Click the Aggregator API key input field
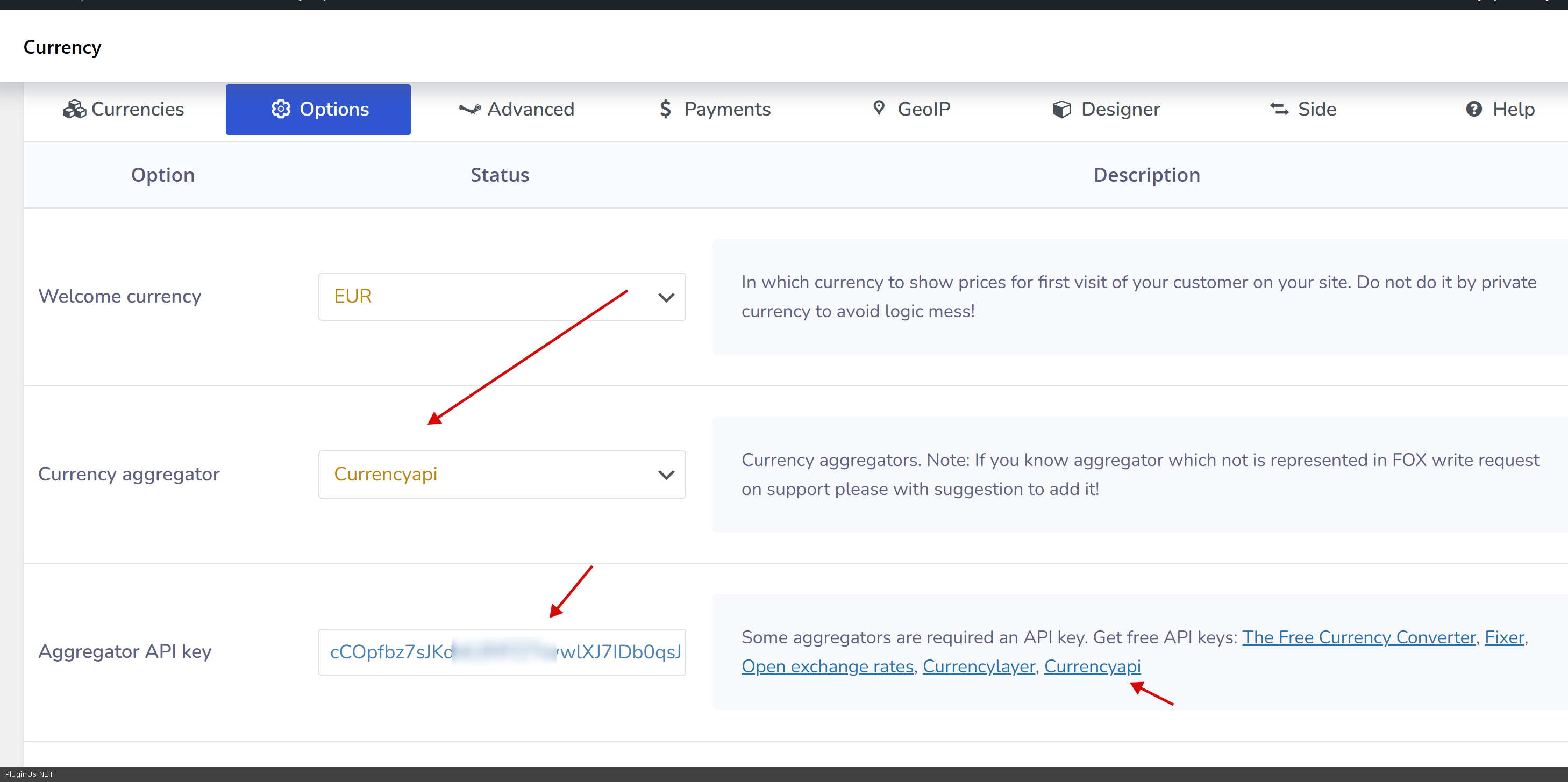 (x=502, y=652)
